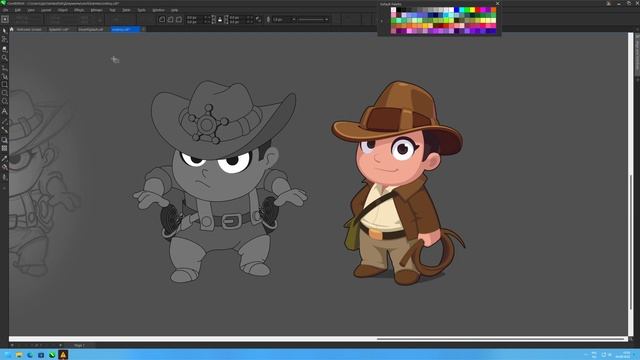Select the grayscale cowboy sheriff drawing

point(220,182)
